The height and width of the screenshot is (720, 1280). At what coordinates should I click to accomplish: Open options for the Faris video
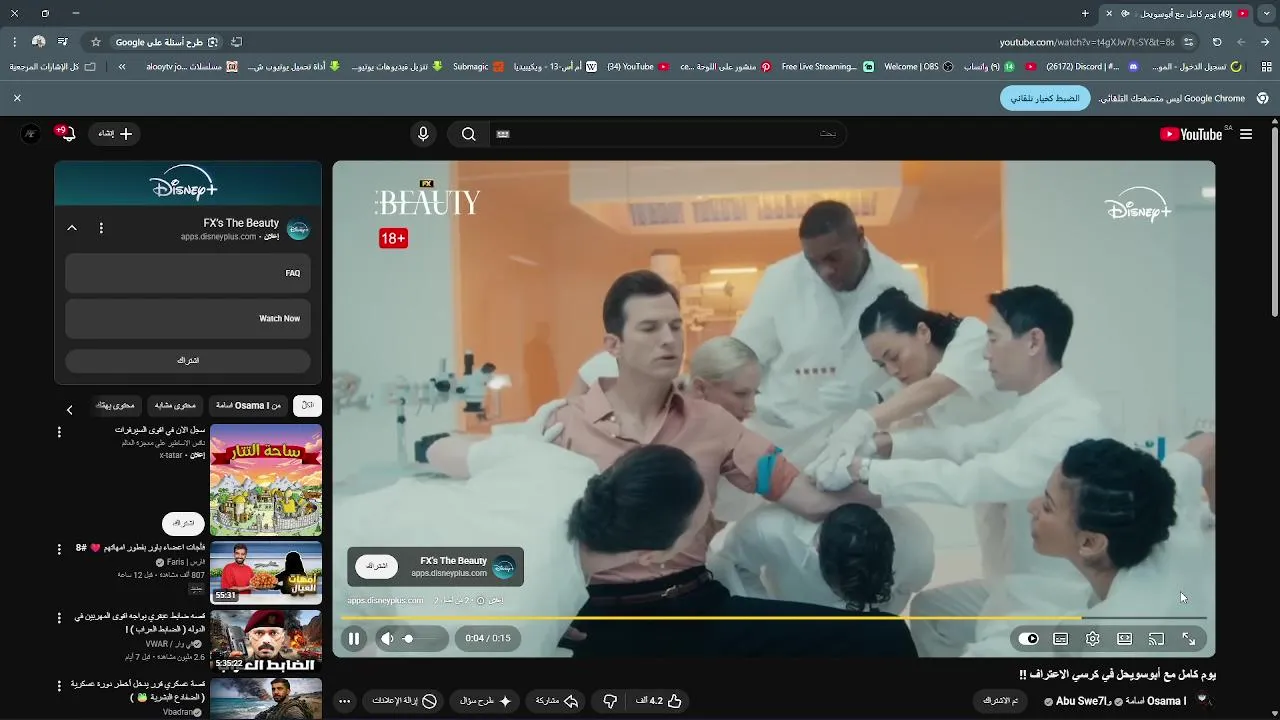click(x=59, y=549)
